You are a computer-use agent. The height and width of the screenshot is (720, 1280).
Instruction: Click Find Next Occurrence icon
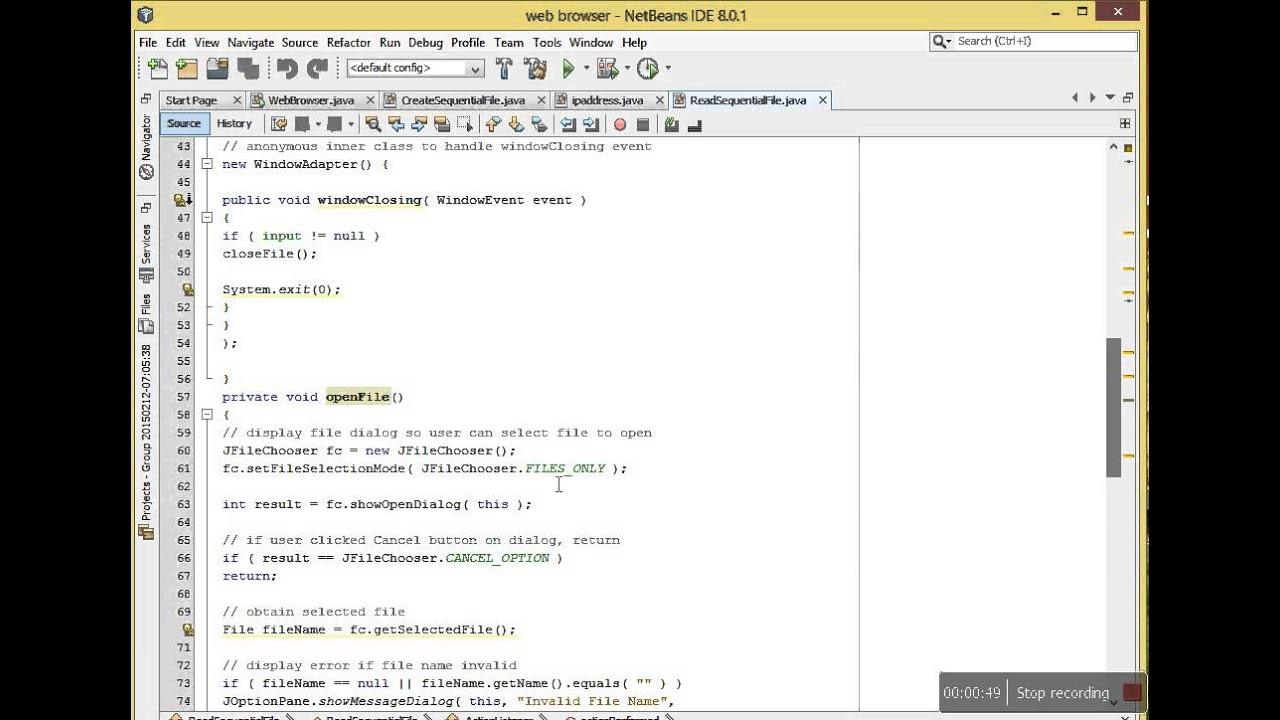click(419, 124)
